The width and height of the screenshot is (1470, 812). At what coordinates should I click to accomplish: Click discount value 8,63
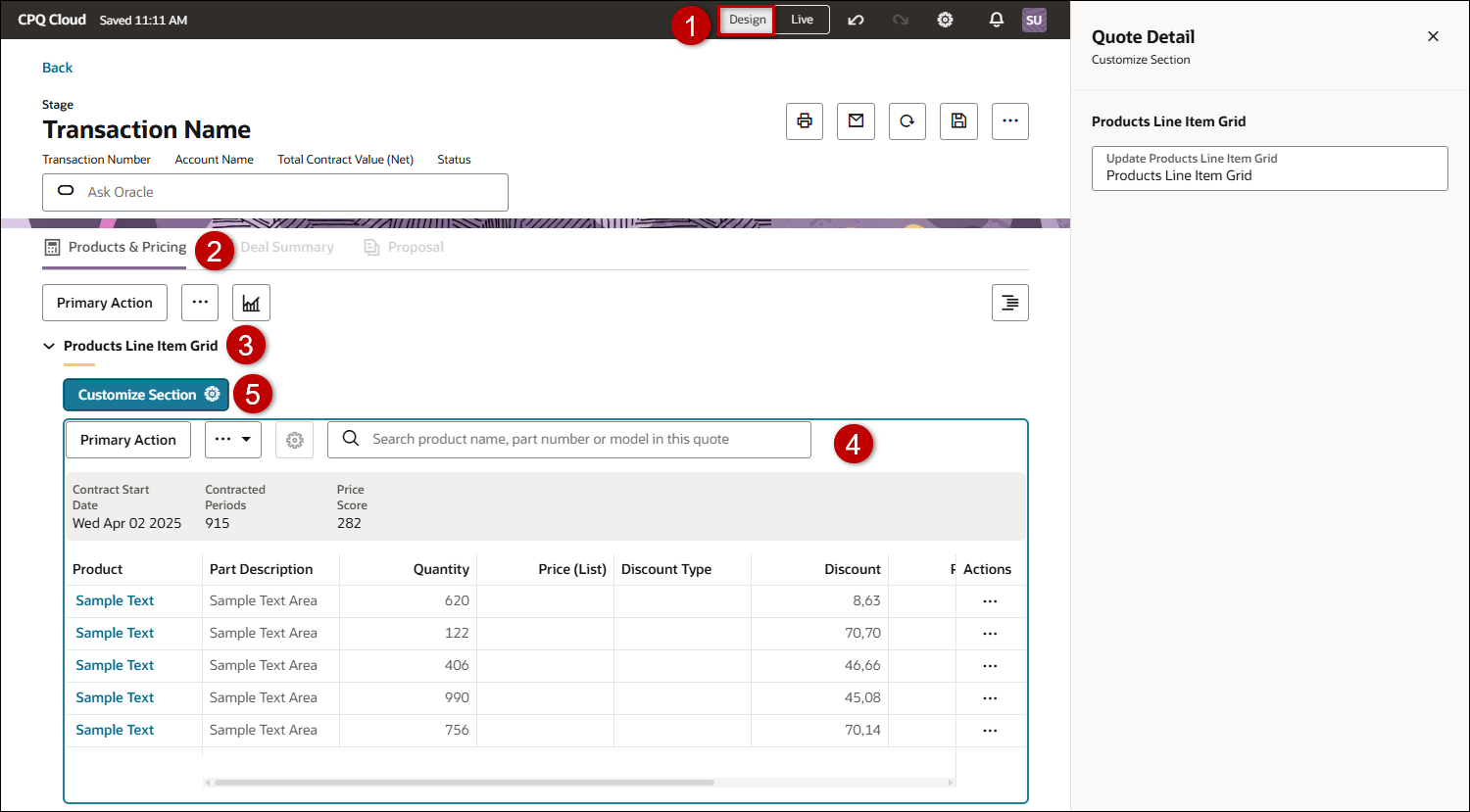coord(866,600)
